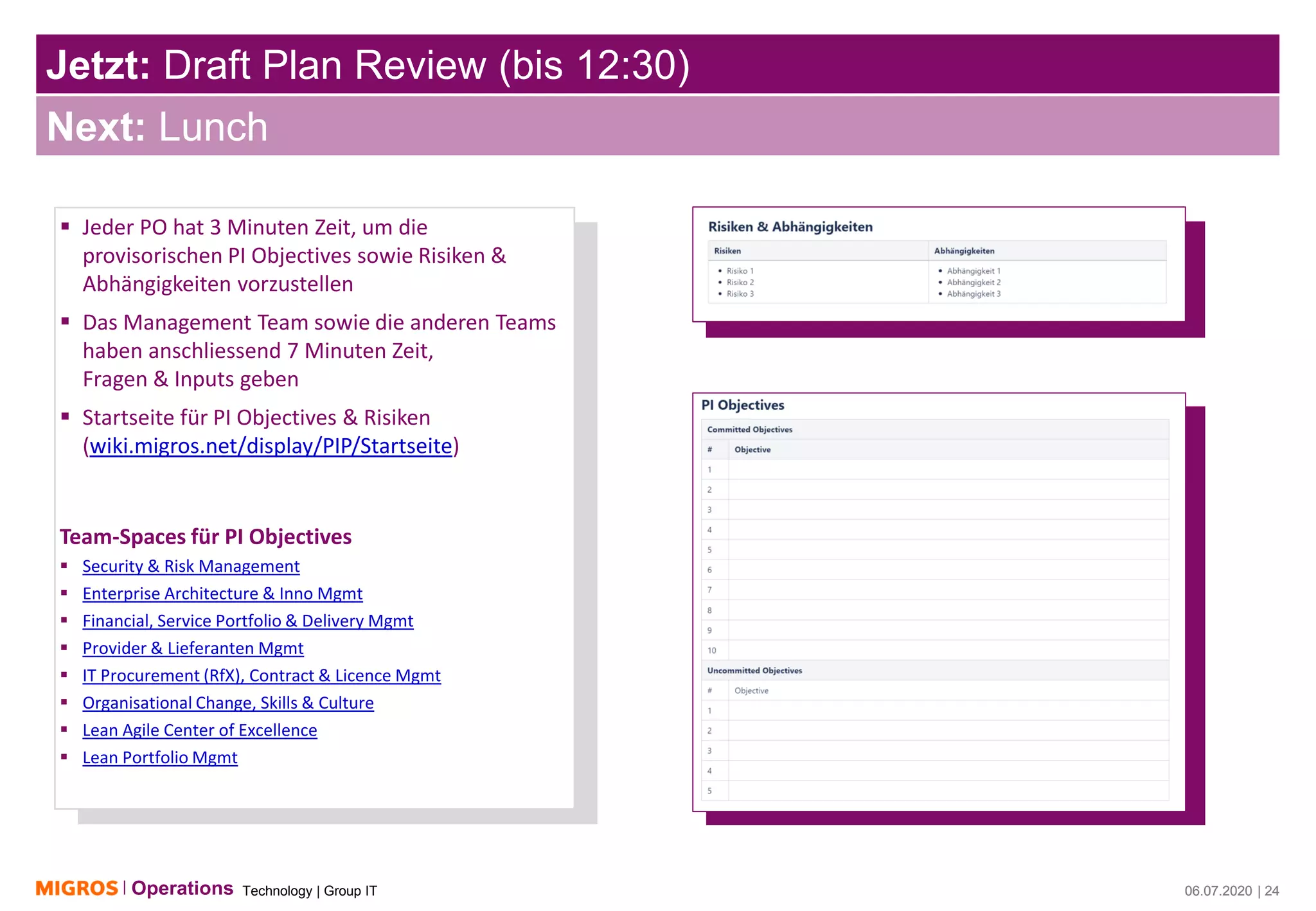Click the 'PI Objectives' screenshot title

coord(743,405)
